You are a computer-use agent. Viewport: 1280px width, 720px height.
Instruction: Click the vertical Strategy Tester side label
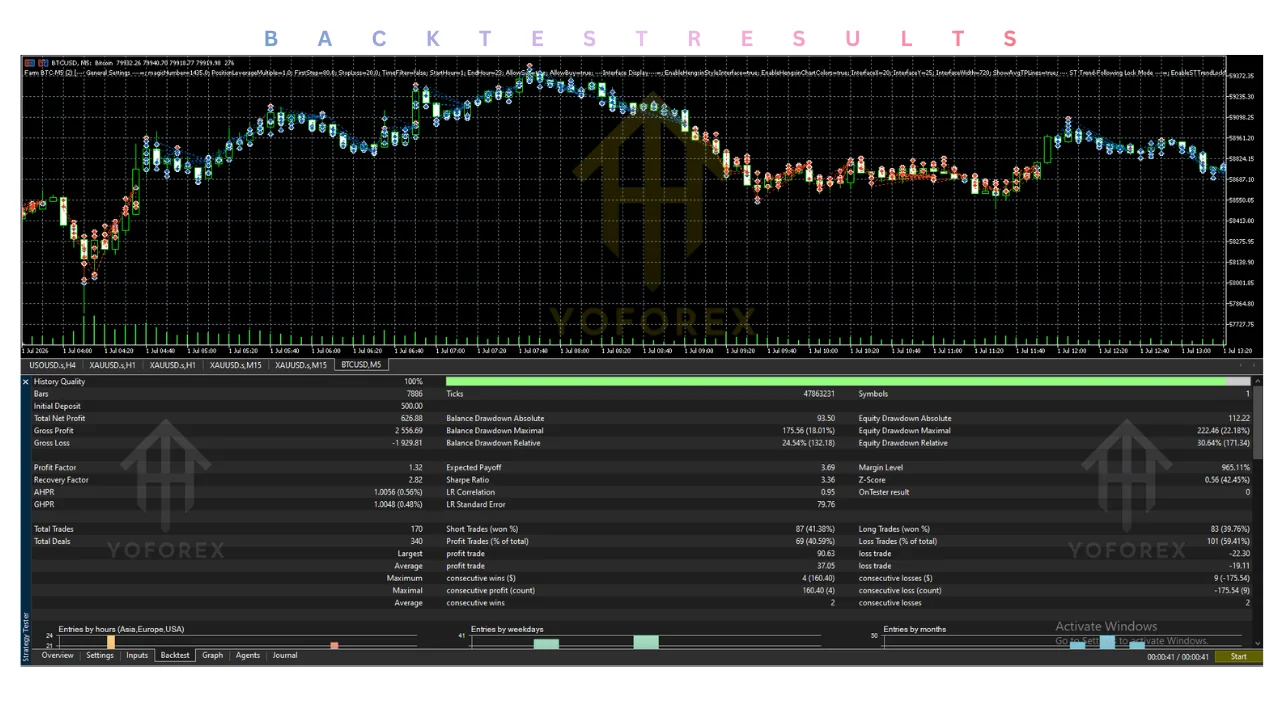pos(26,639)
